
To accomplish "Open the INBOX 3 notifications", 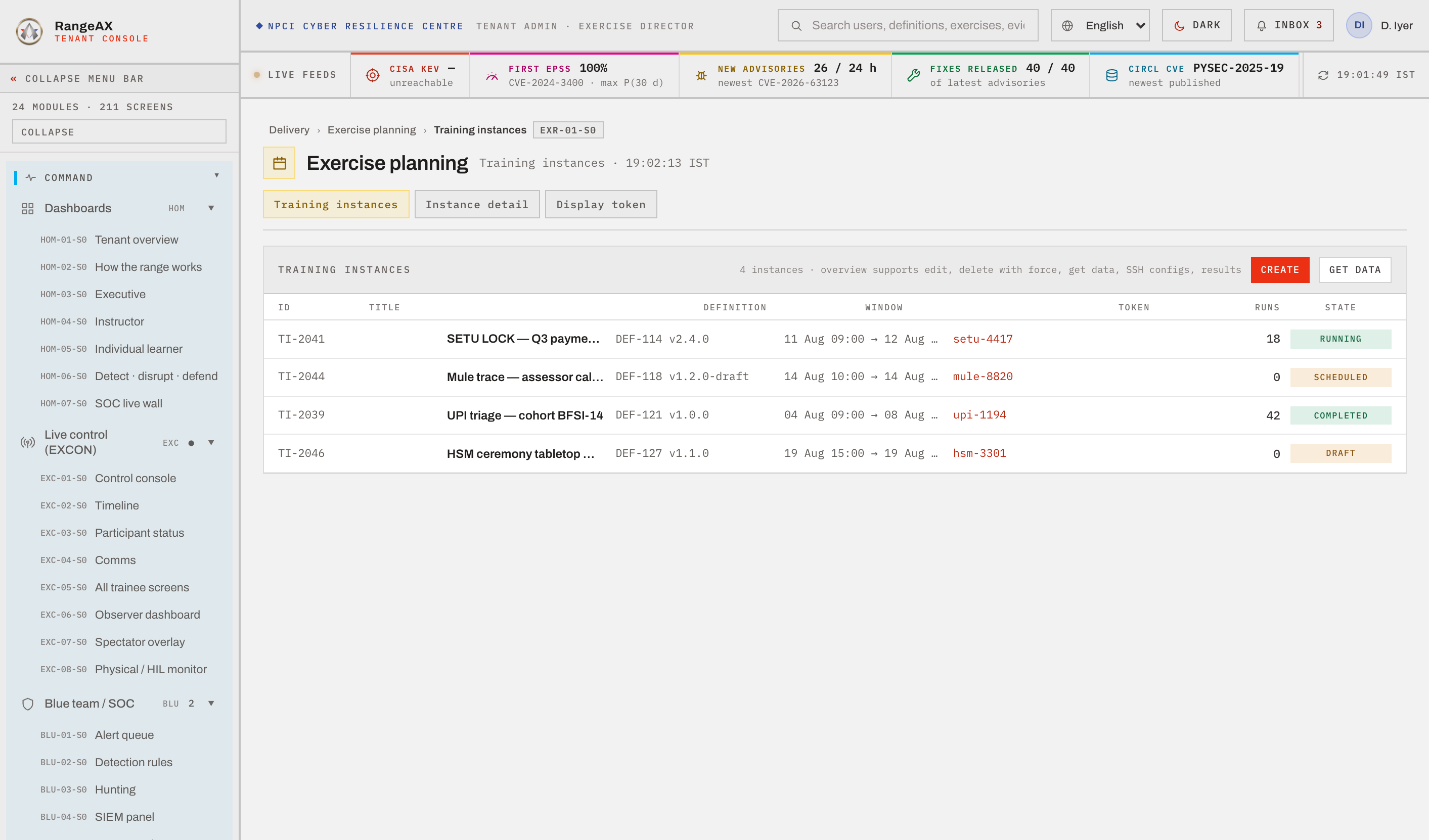I will 1288,25.
